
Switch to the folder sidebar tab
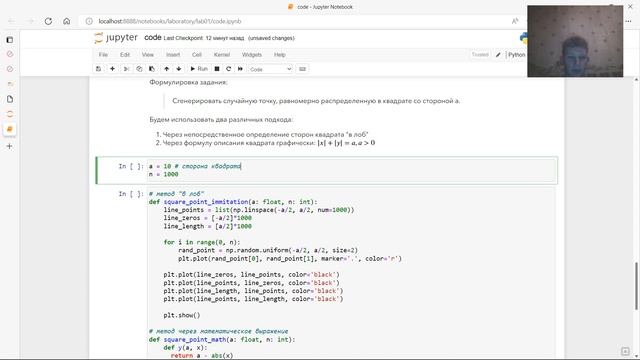[10, 84]
